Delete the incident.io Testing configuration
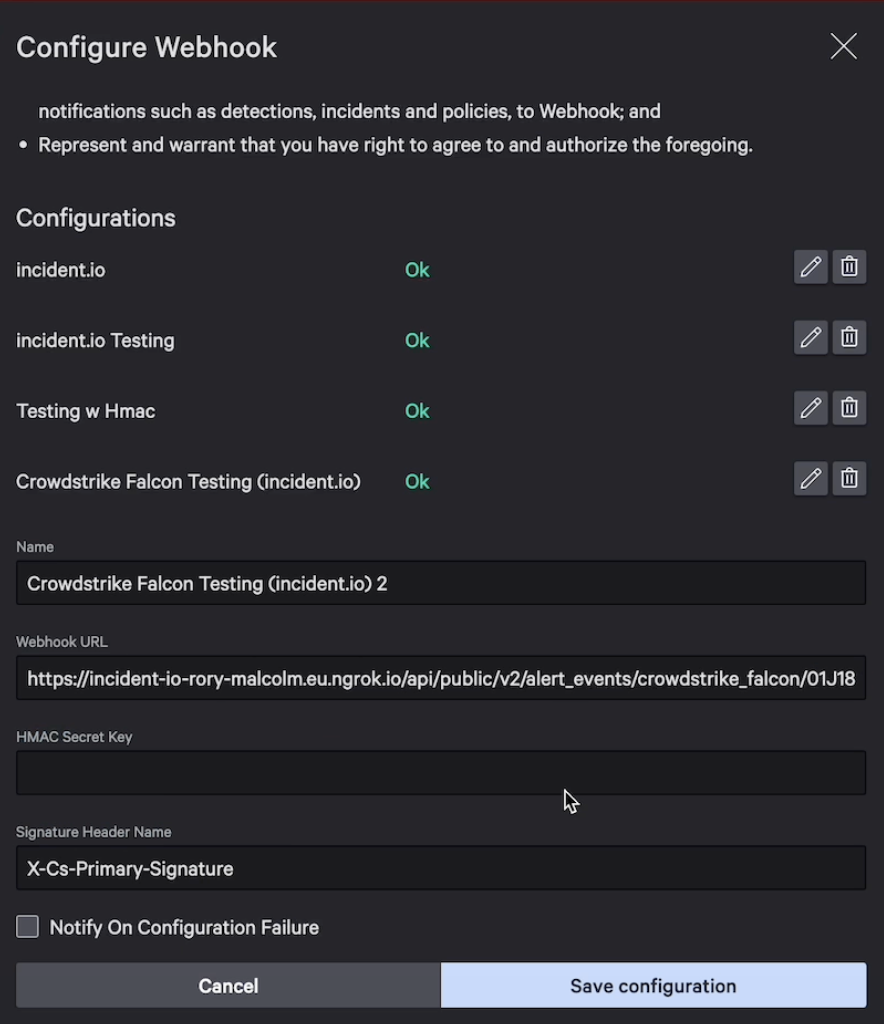The image size is (884, 1024). 849,338
